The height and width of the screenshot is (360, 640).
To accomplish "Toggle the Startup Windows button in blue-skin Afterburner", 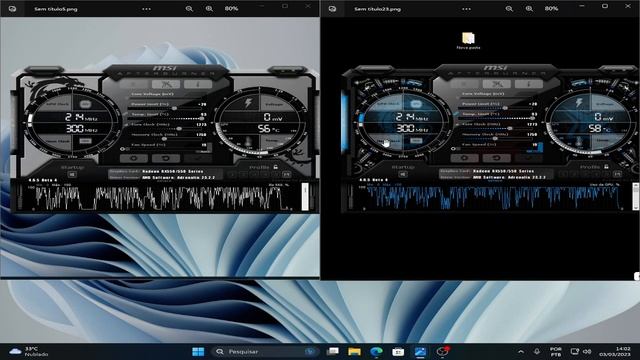I will click(403, 174).
